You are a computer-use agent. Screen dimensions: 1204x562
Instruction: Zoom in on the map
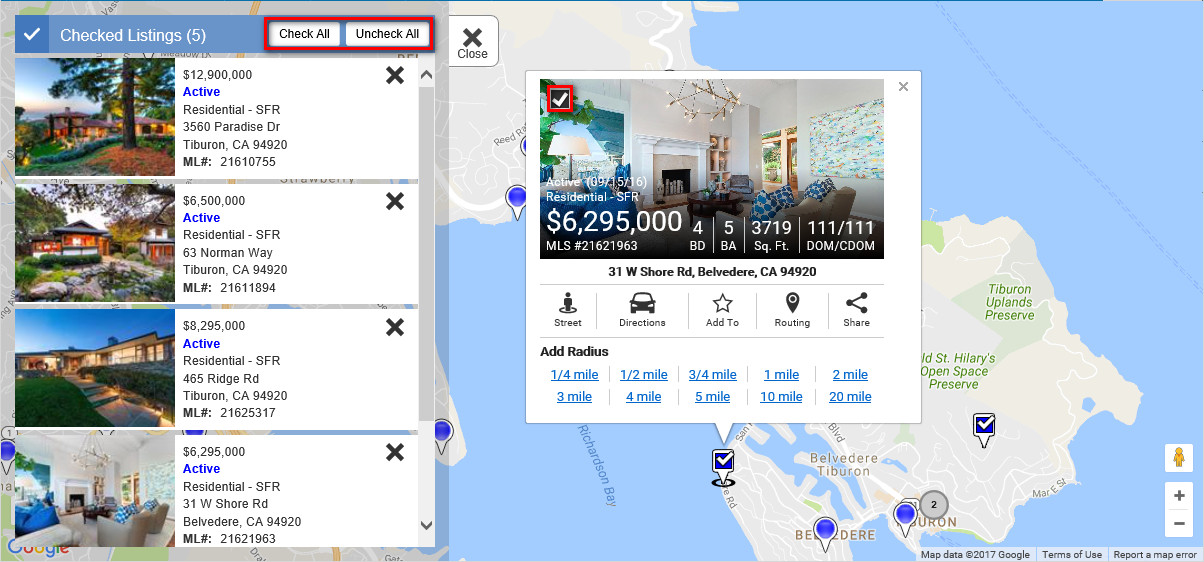click(1179, 496)
